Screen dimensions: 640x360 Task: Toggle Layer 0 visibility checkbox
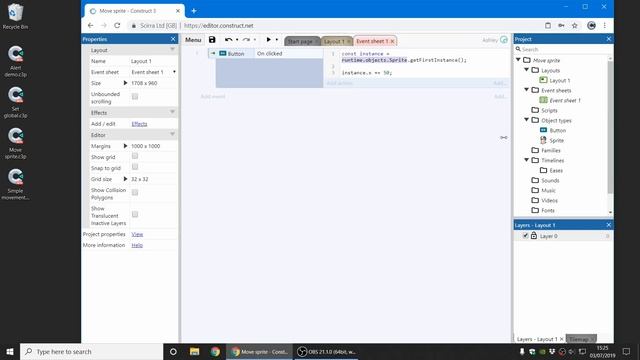525,236
